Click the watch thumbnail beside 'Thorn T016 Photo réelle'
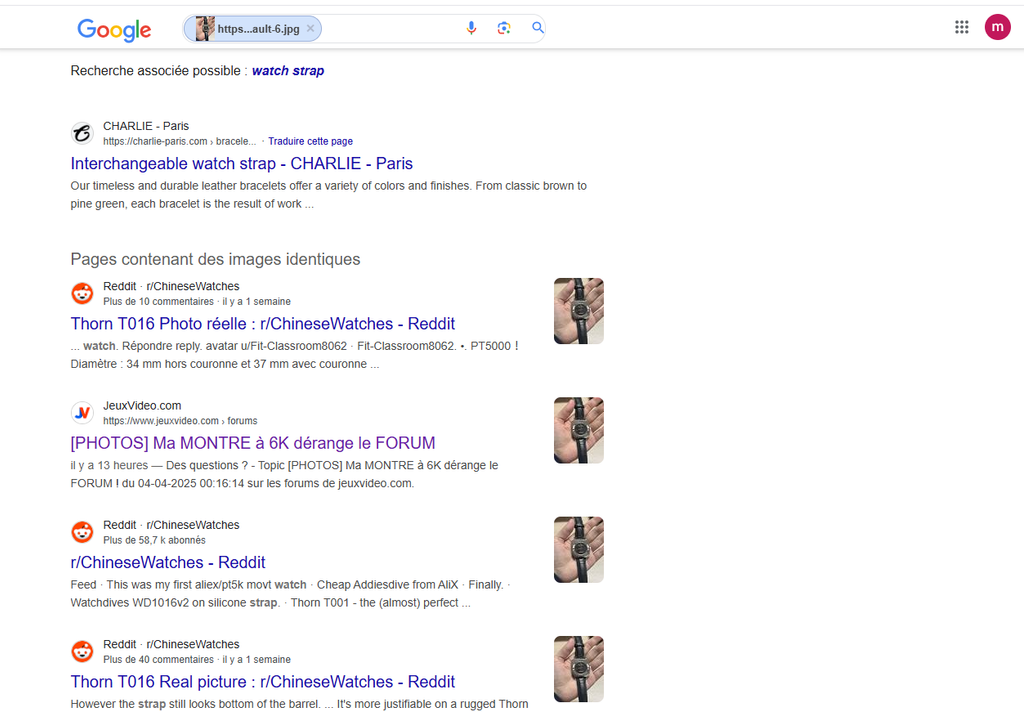 coord(578,311)
